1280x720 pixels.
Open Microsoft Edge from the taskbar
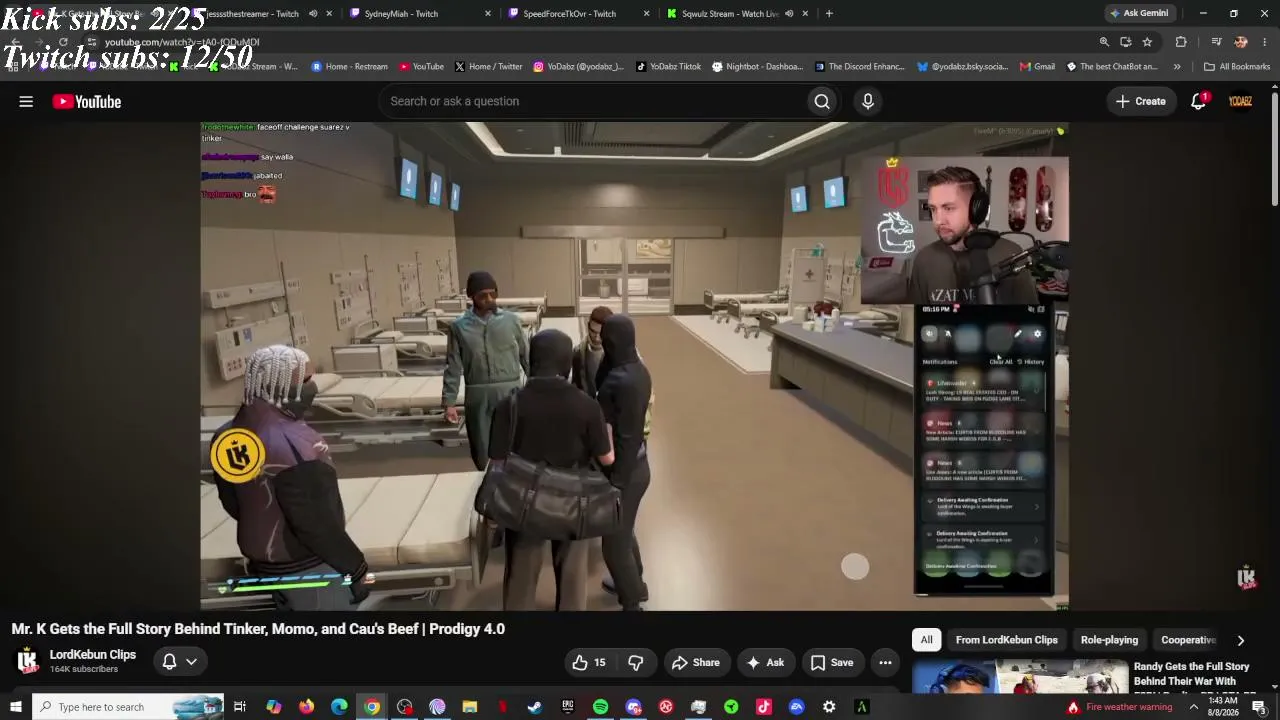point(339,707)
